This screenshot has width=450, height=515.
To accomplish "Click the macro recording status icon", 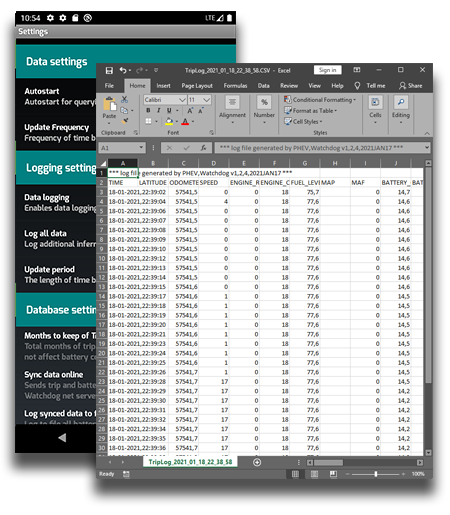I will point(126,474).
